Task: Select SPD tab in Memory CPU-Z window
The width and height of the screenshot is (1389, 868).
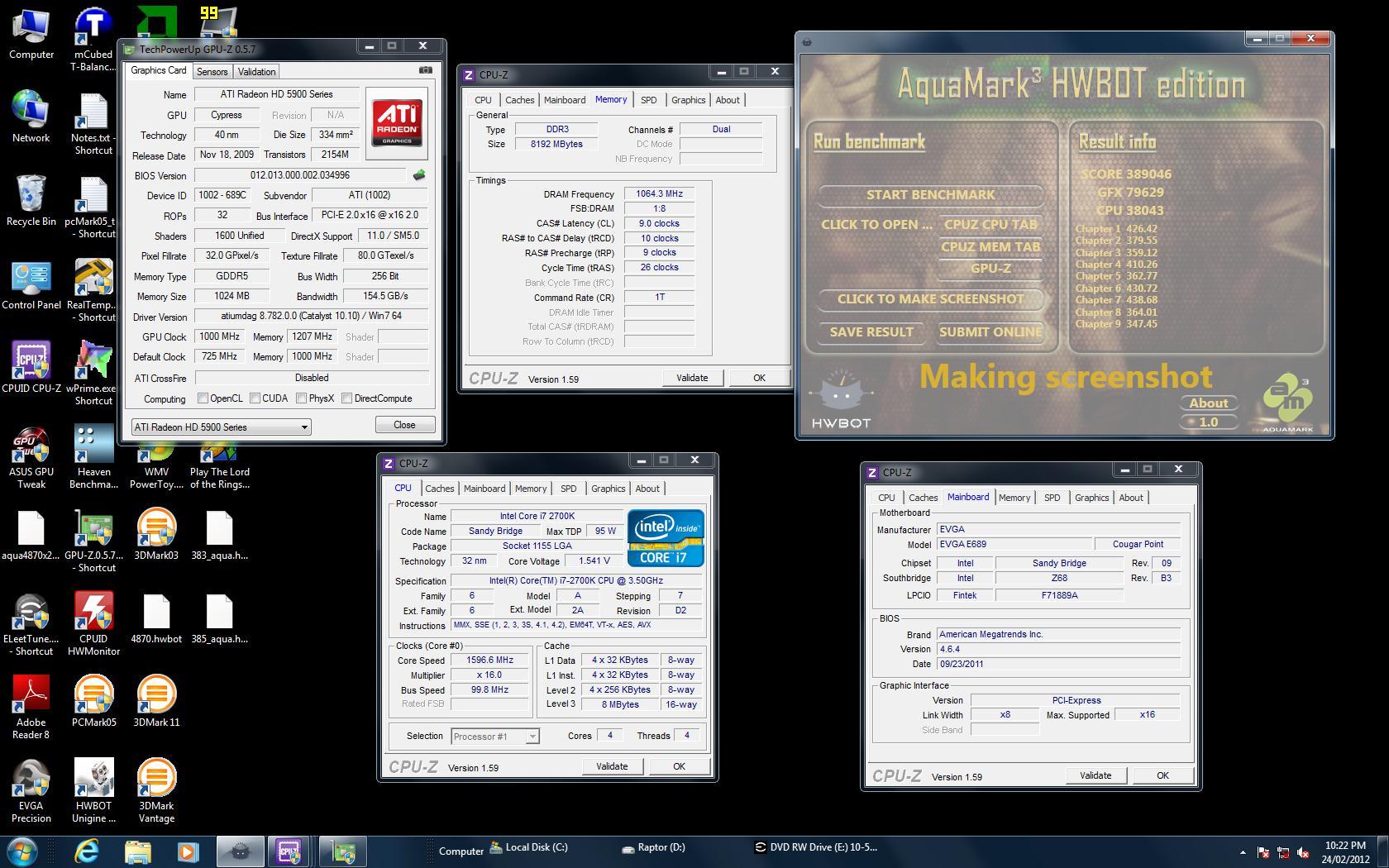Action: pyautogui.click(x=649, y=100)
